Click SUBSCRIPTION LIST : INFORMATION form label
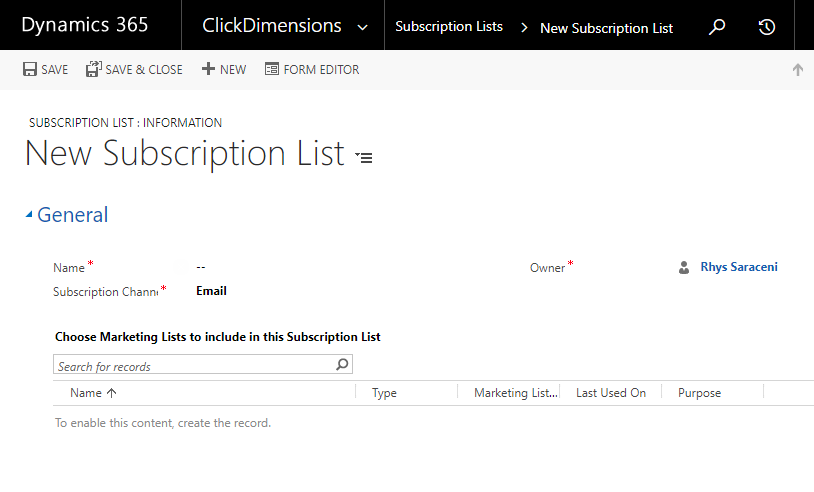This screenshot has height=492, width=814. click(x=125, y=123)
